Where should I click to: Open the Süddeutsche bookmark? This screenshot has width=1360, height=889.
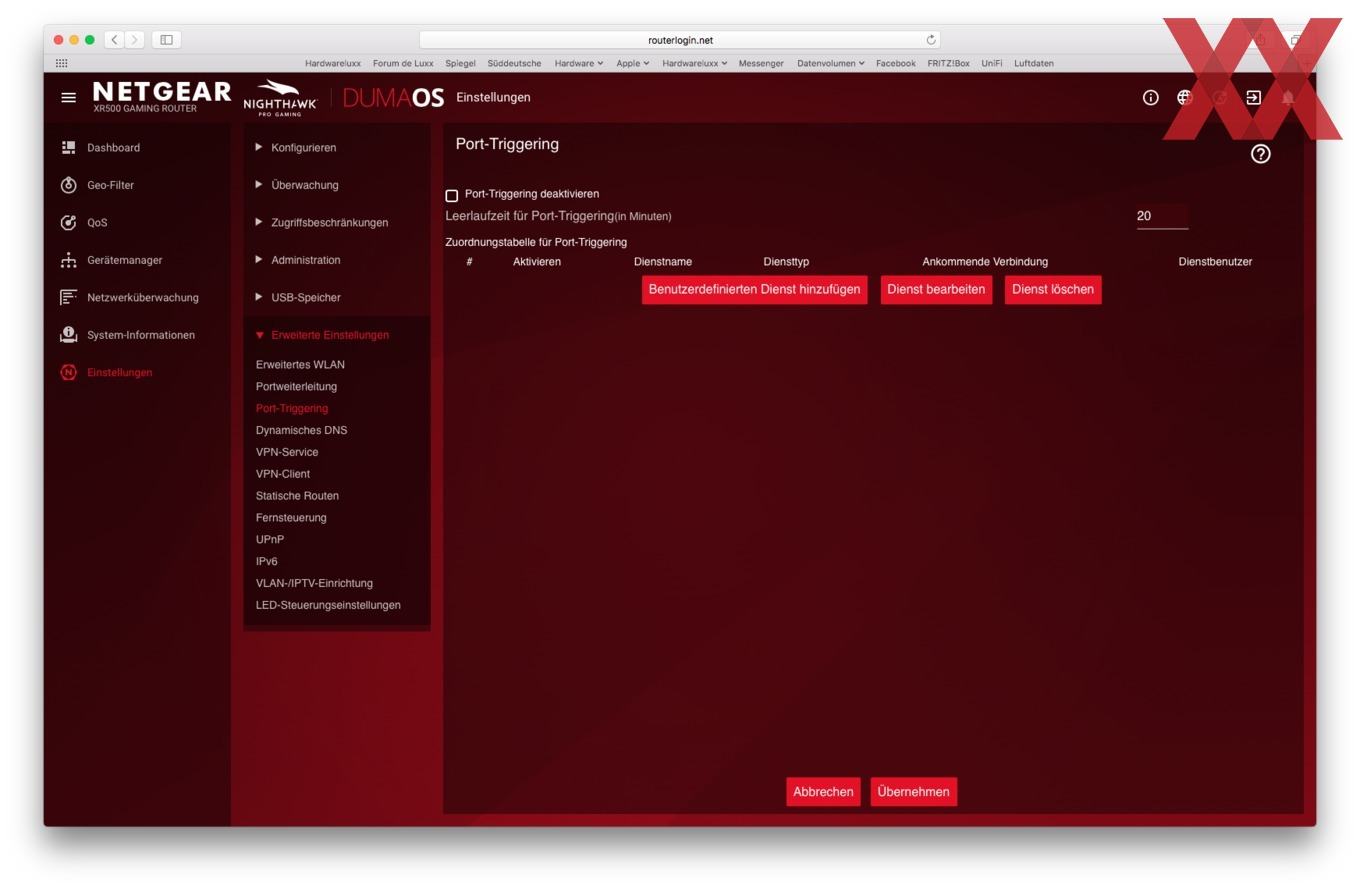514,63
